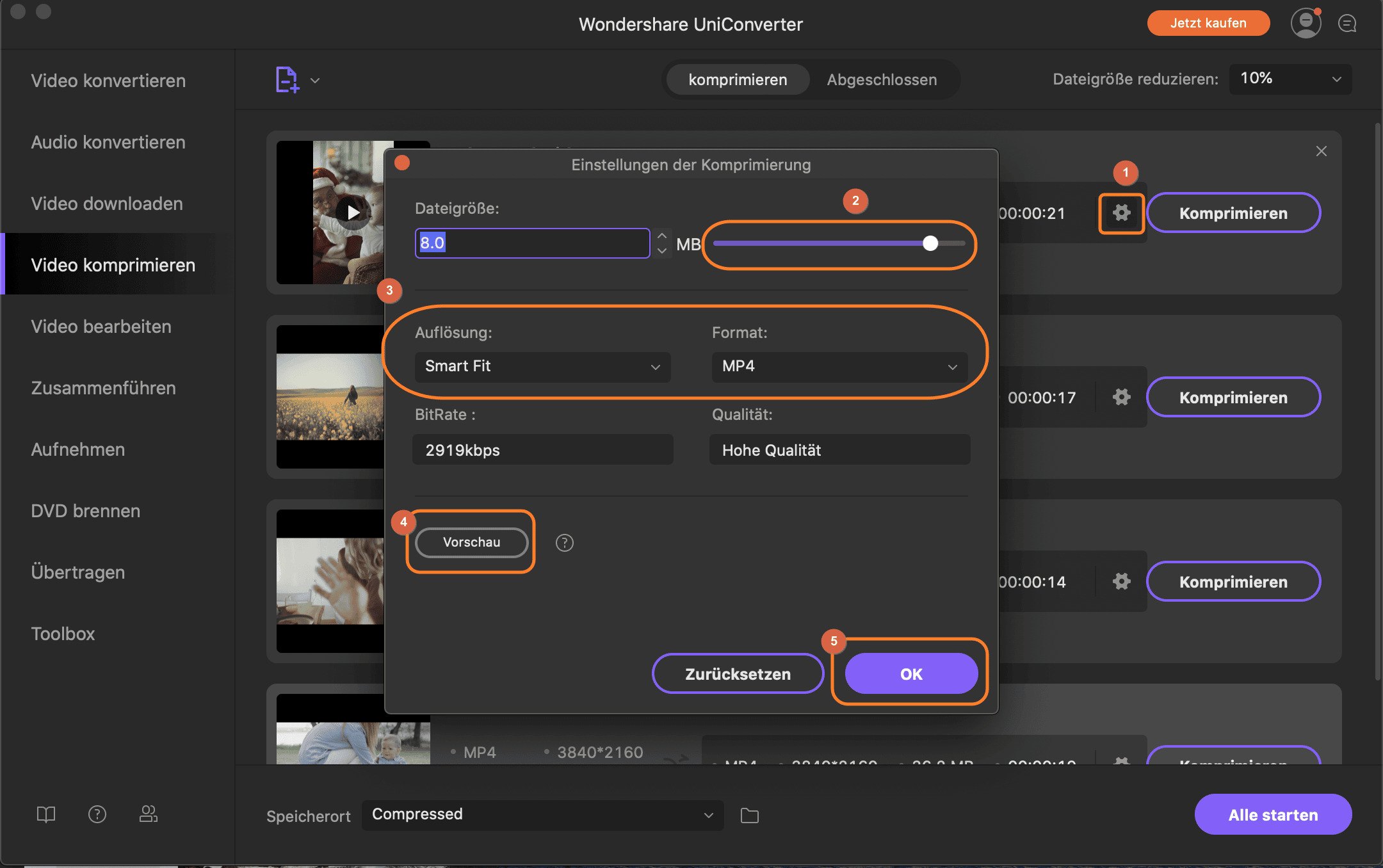The height and width of the screenshot is (868, 1383).
Task: Click the file size input field
Action: point(532,243)
